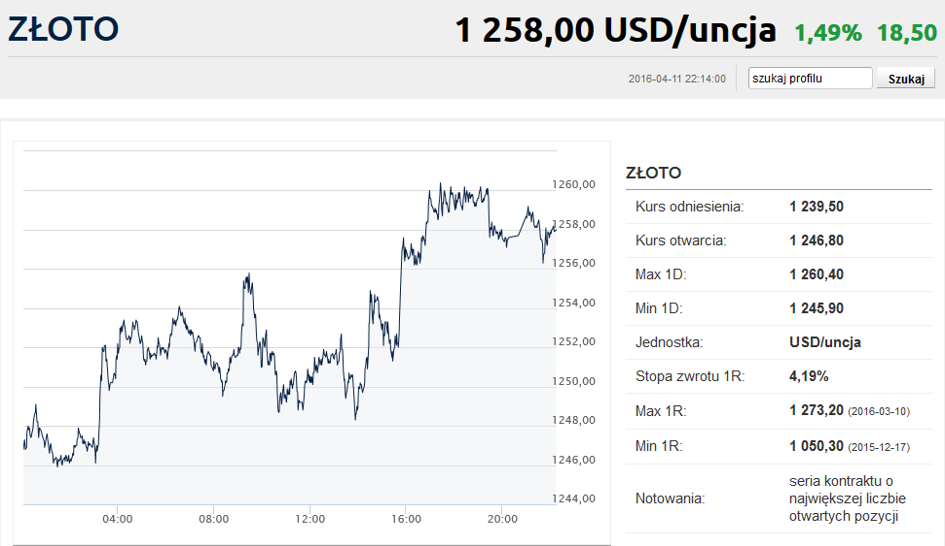Image resolution: width=945 pixels, height=546 pixels.
Task: Click the 12:00 time axis label
Action: (310, 519)
